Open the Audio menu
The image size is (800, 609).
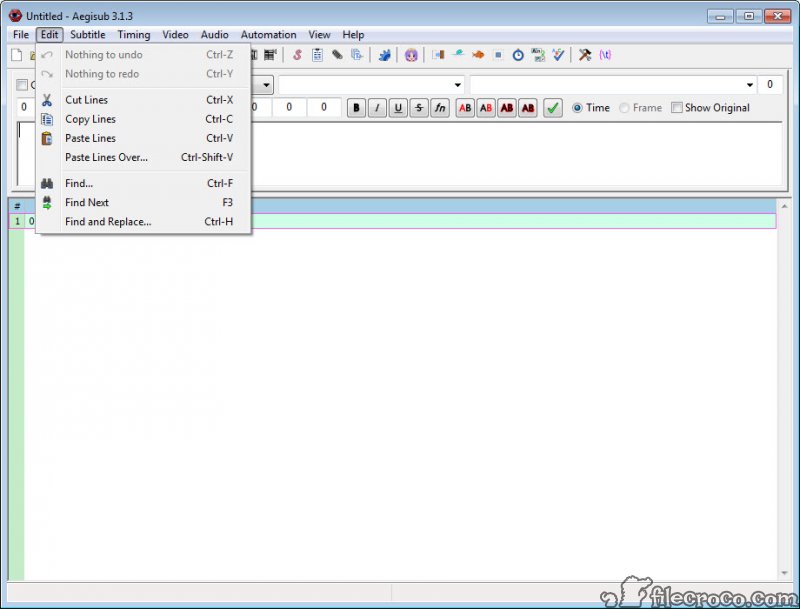pyautogui.click(x=214, y=35)
